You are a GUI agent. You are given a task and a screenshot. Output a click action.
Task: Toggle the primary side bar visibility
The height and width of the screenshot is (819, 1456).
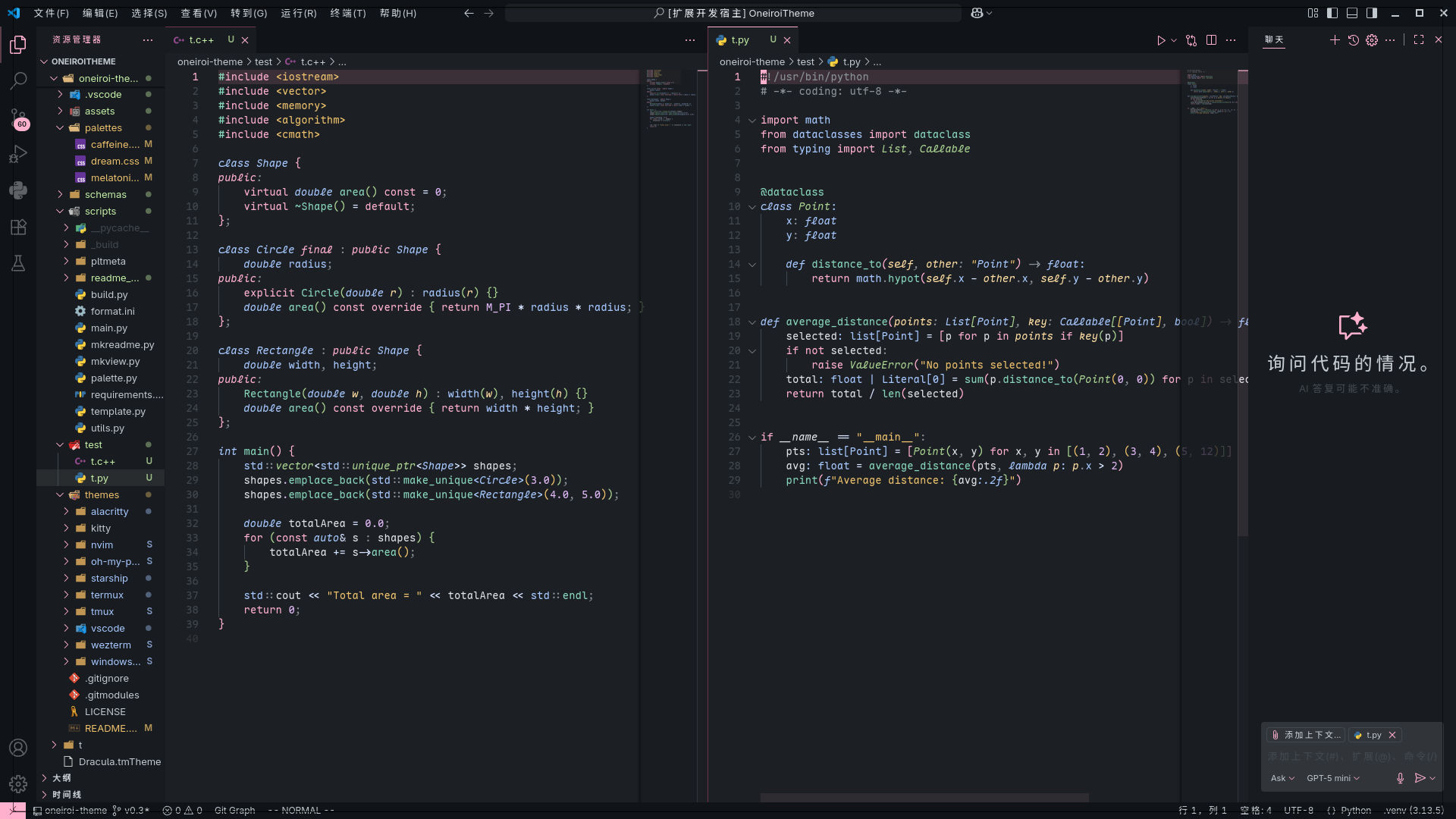(x=1332, y=13)
